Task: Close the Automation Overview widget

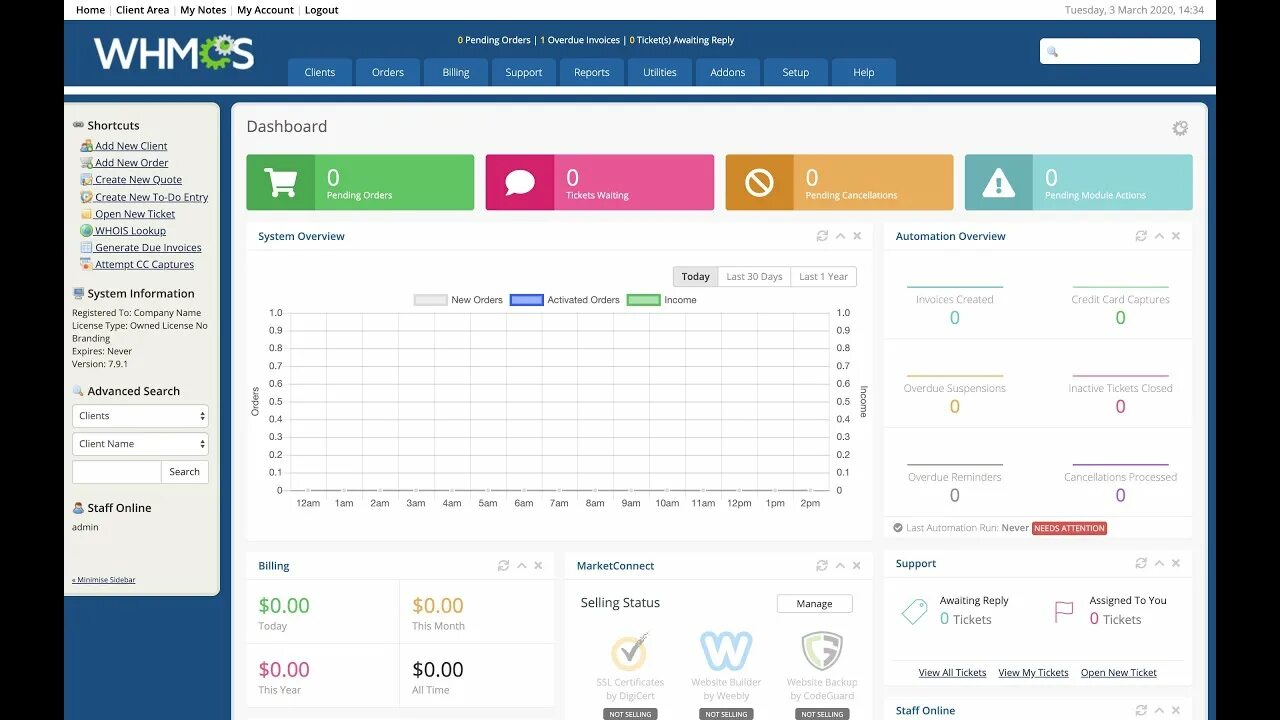Action: pos(1176,236)
